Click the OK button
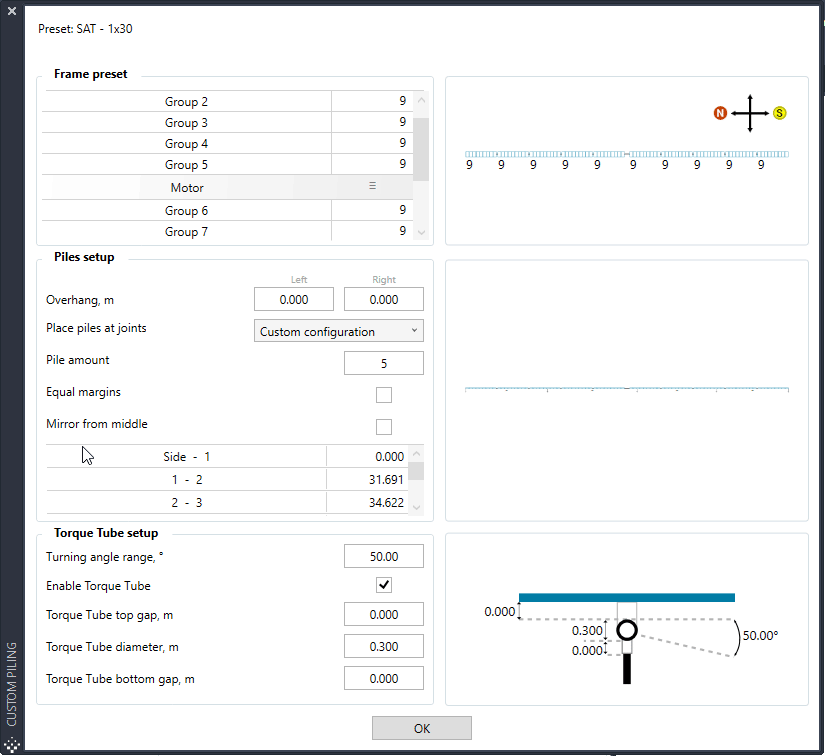The height and width of the screenshot is (756, 825). pos(421,728)
